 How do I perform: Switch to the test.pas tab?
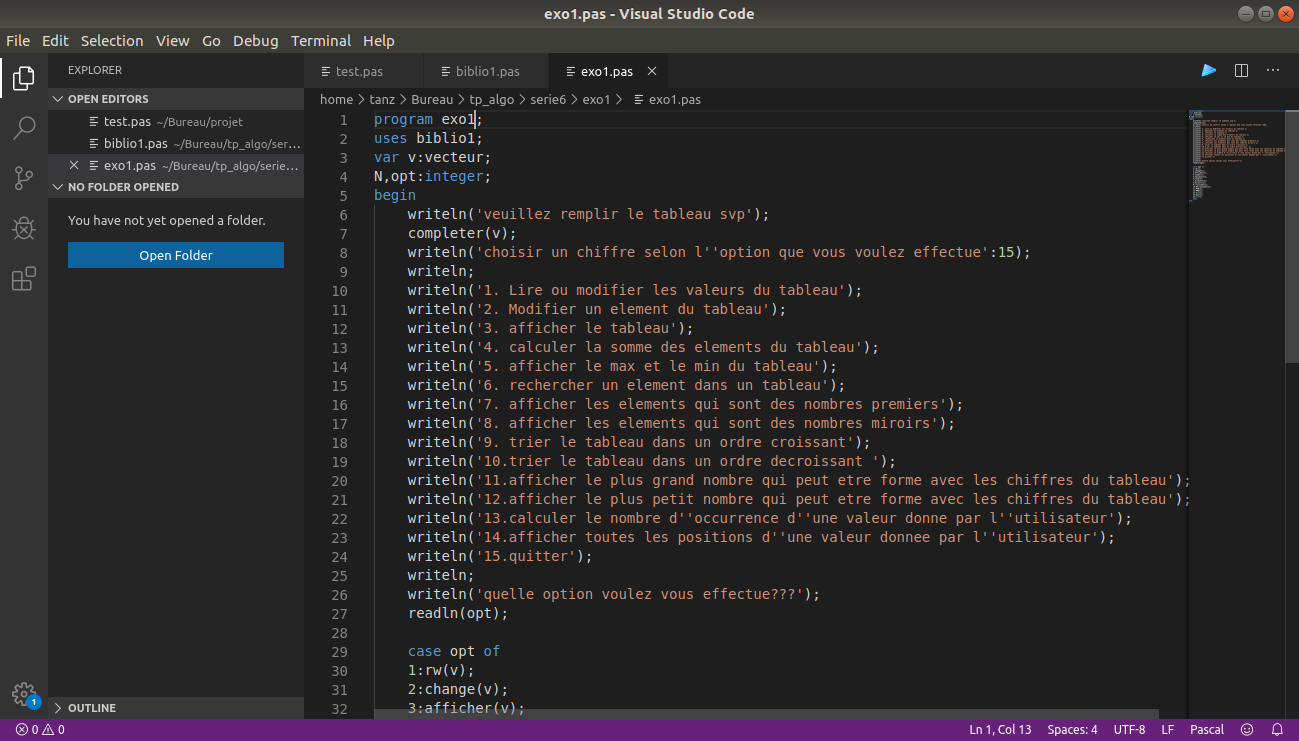tap(364, 71)
